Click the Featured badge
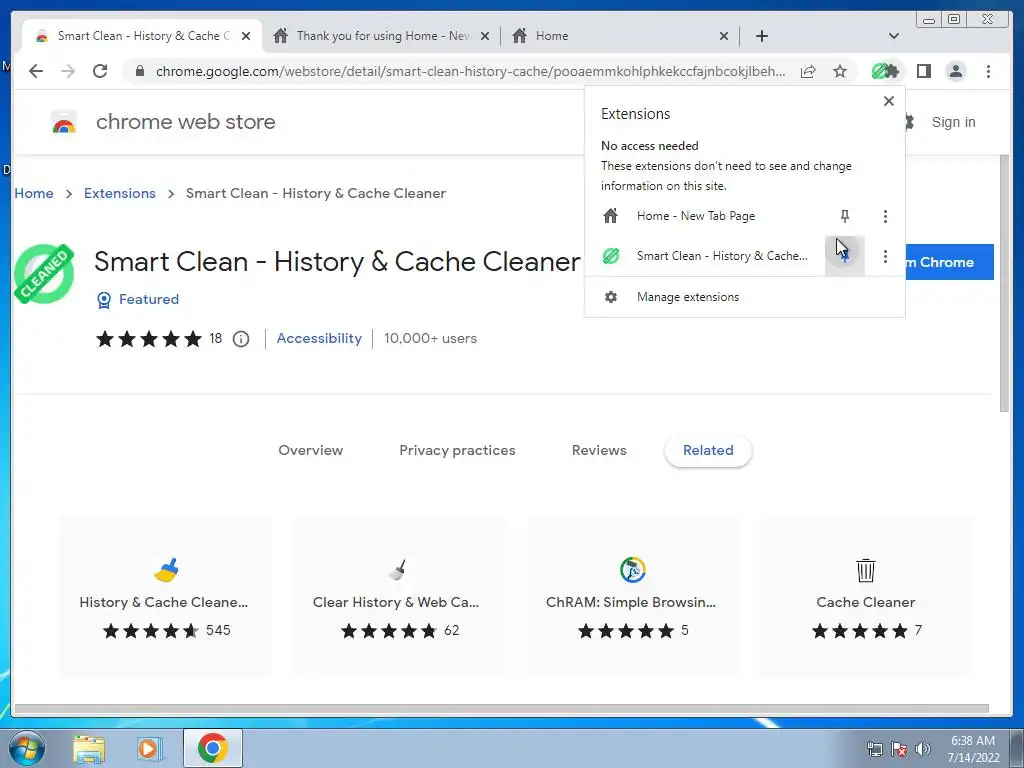1024x768 pixels. coord(138,299)
